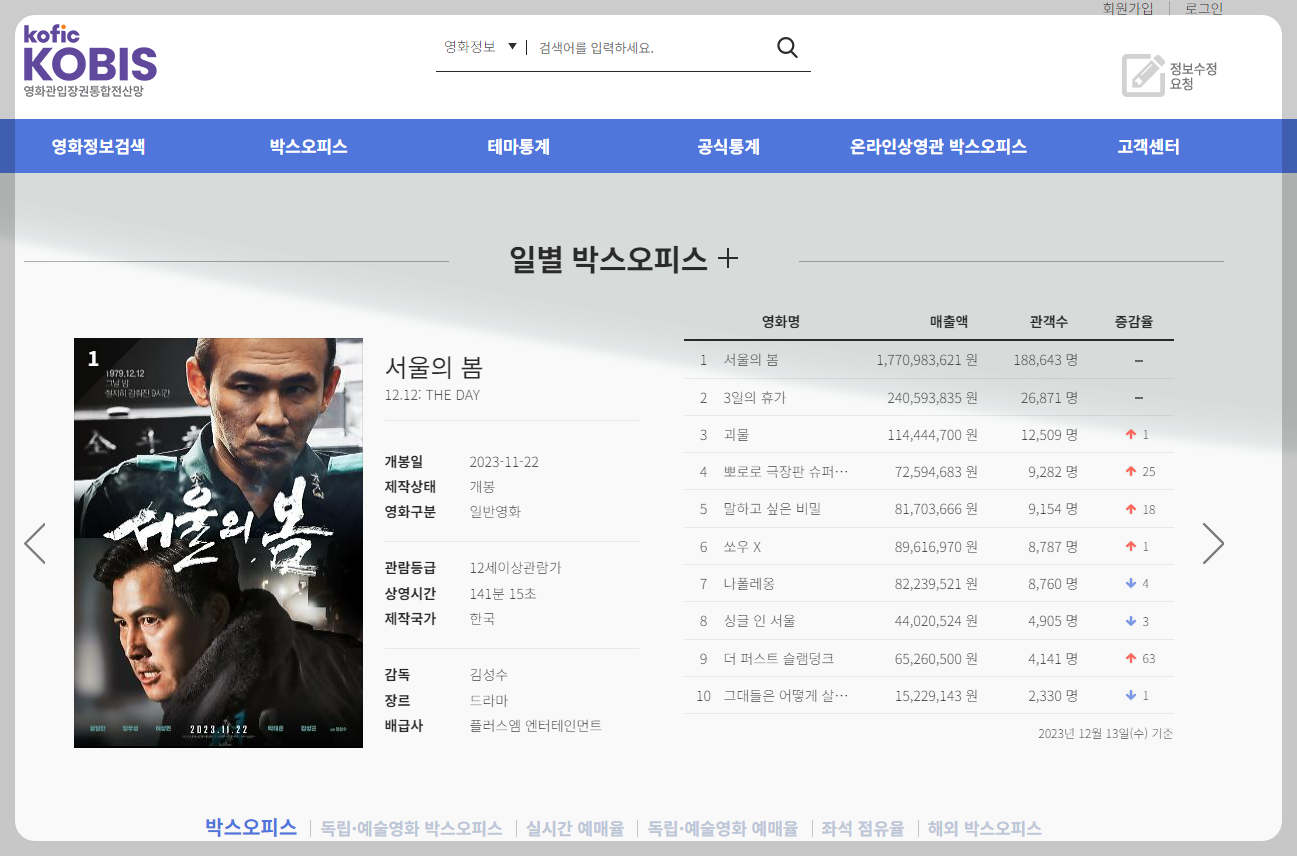Click the audience count 188,643 명

pos(1045,360)
